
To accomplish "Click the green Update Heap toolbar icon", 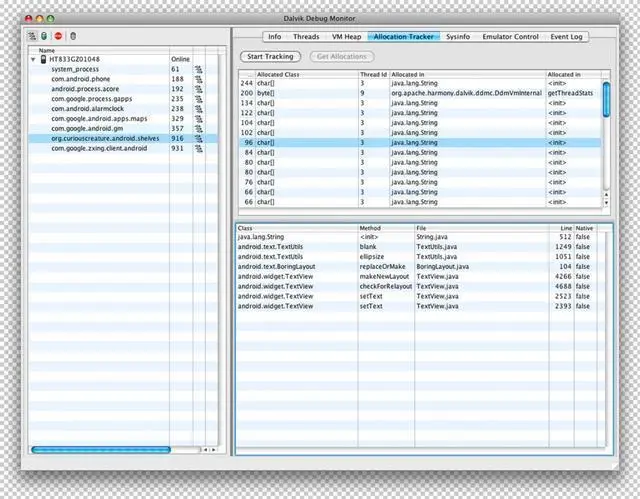I will pyautogui.click(x=44, y=36).
